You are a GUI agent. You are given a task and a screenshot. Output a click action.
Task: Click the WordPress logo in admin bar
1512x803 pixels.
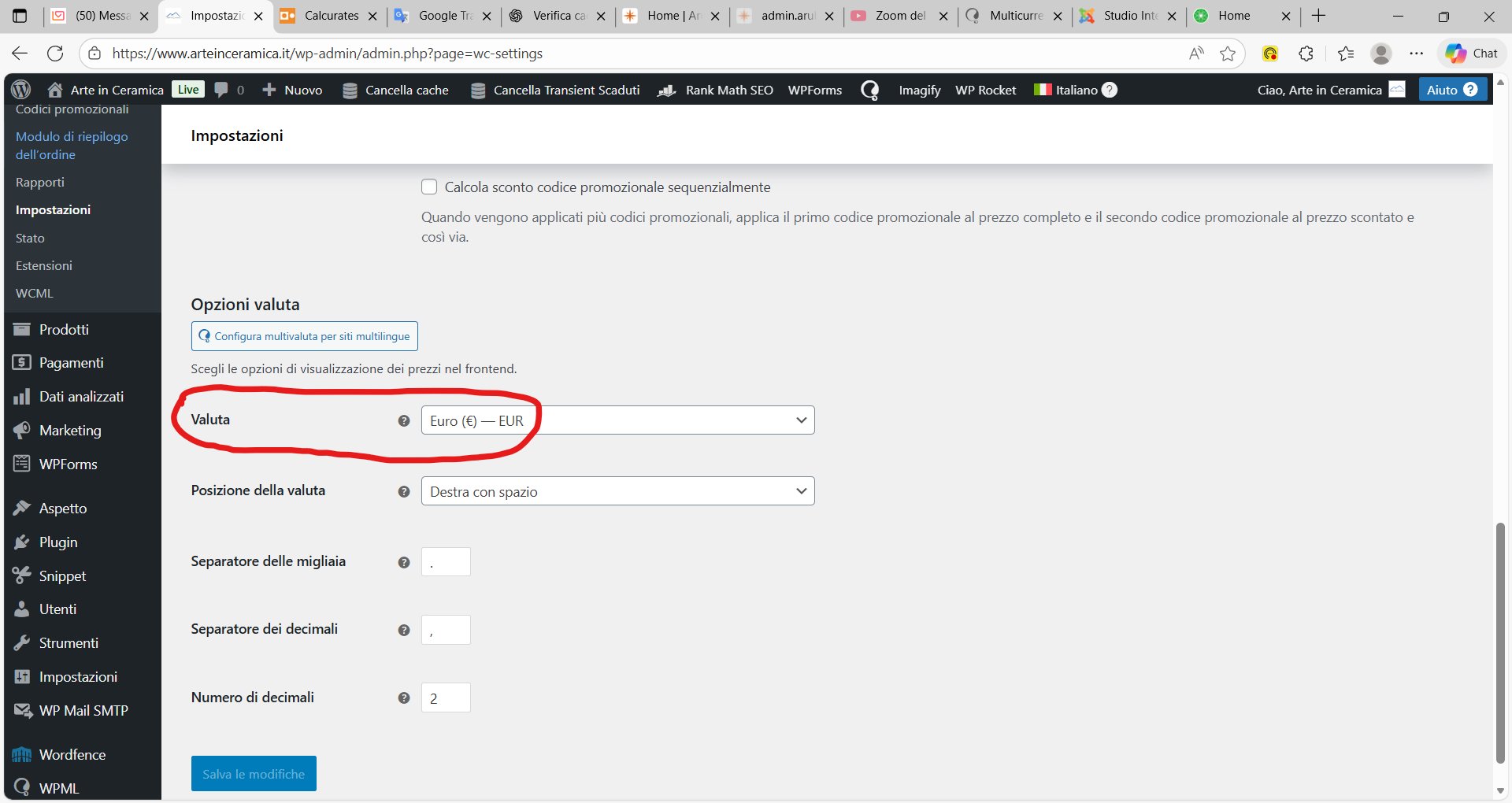[21, 90]
